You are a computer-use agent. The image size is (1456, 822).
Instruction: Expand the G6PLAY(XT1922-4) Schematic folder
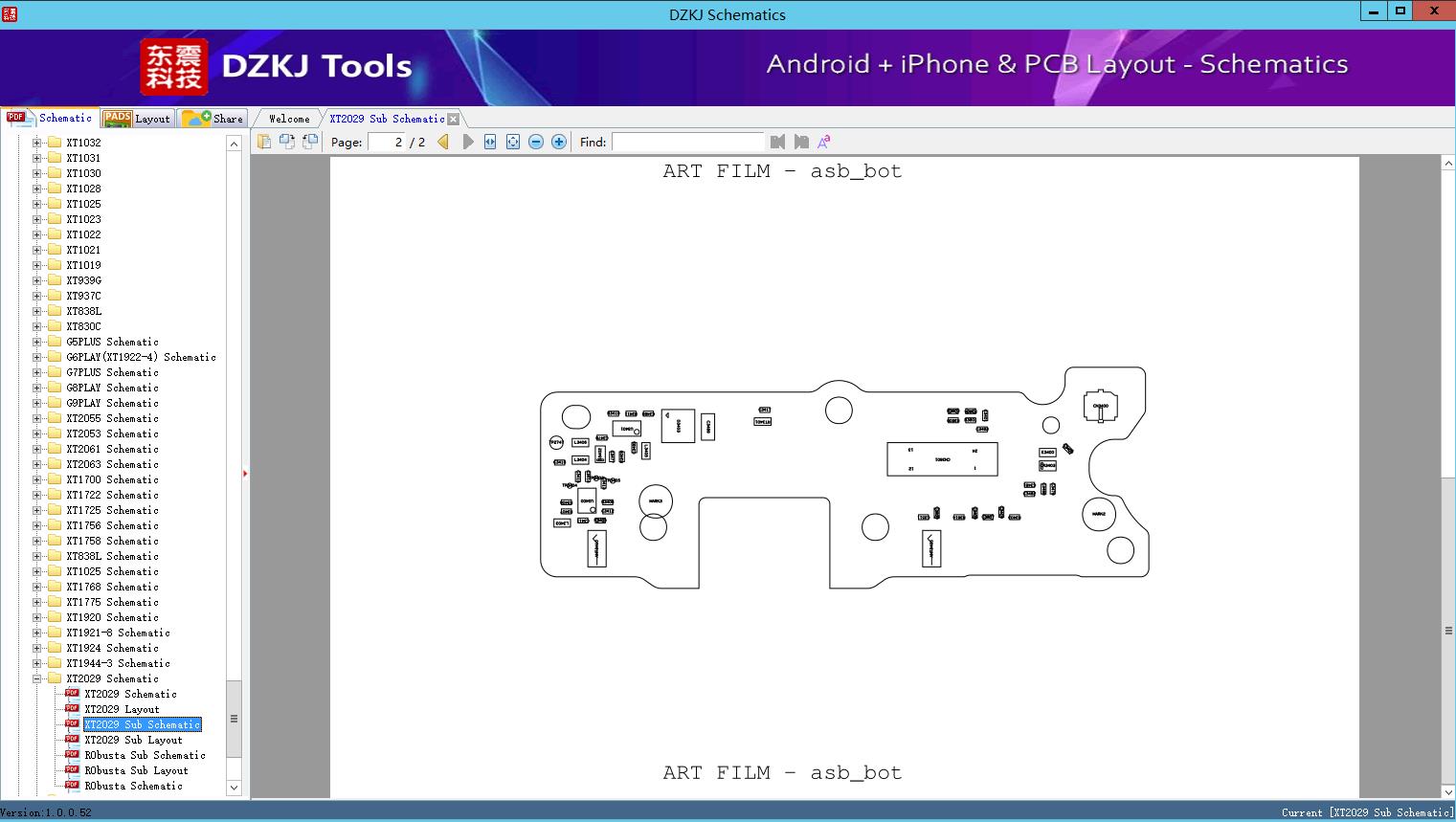(x=37, y=357)
